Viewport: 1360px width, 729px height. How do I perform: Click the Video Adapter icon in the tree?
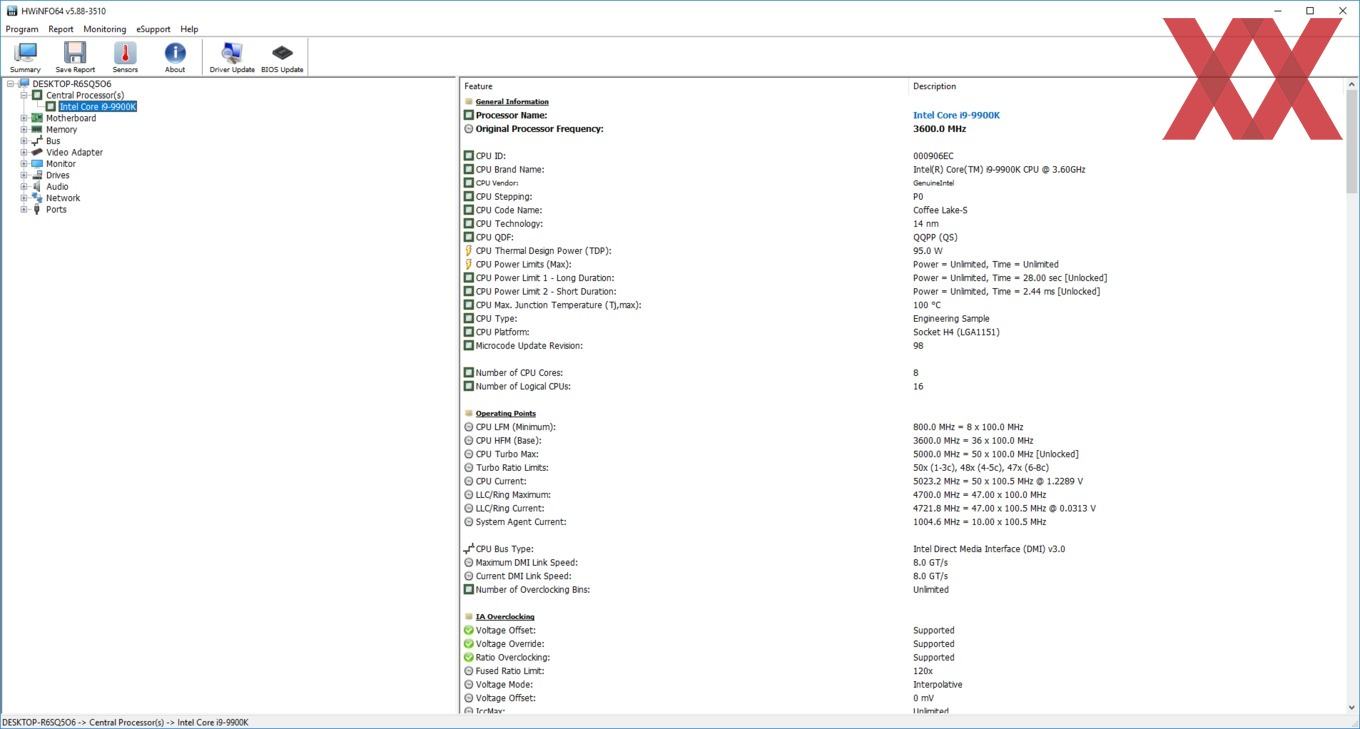37,153
